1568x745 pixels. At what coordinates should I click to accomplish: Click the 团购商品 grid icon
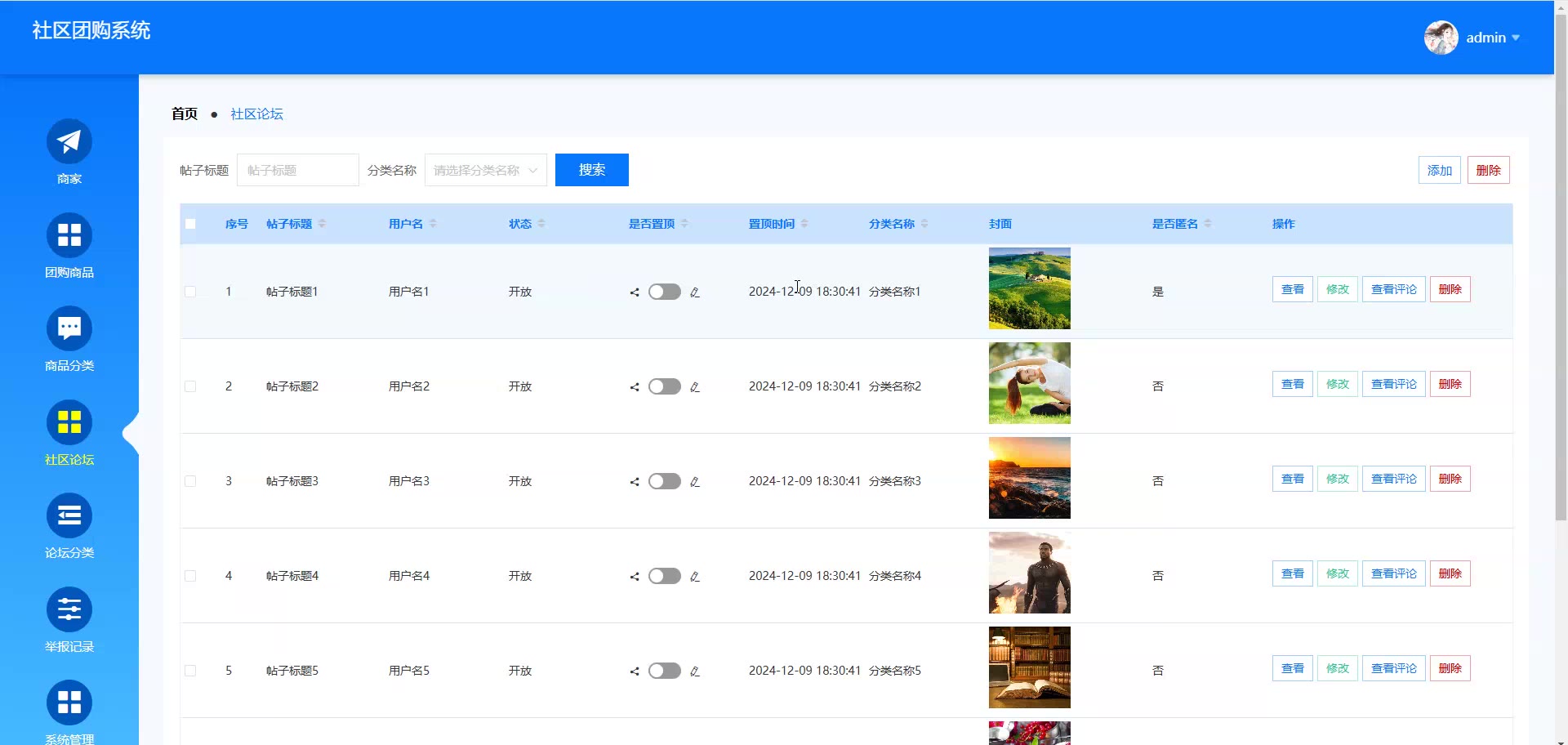tap(69, 235)
